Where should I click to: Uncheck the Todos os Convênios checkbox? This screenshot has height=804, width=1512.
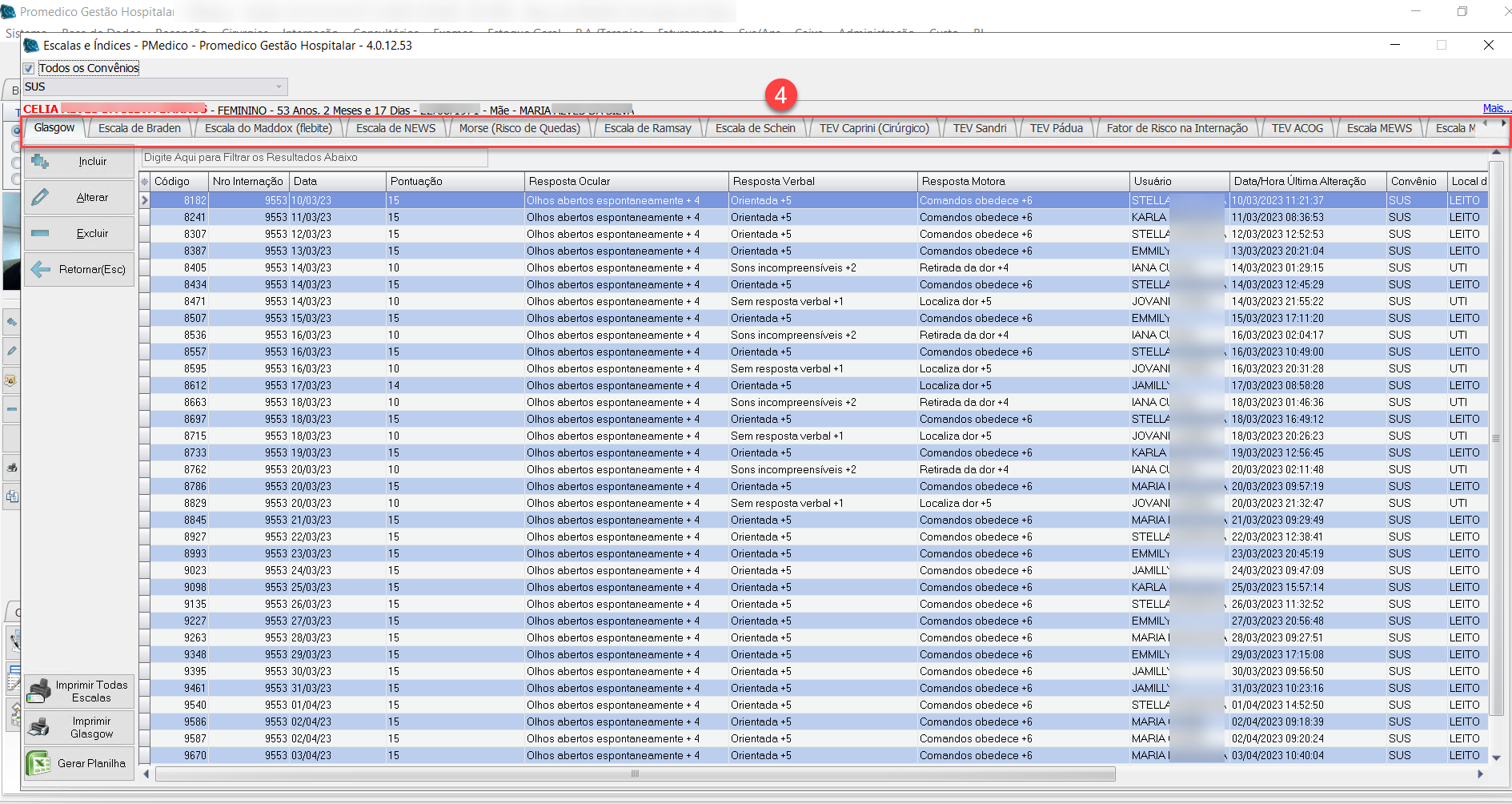[29, 69]
